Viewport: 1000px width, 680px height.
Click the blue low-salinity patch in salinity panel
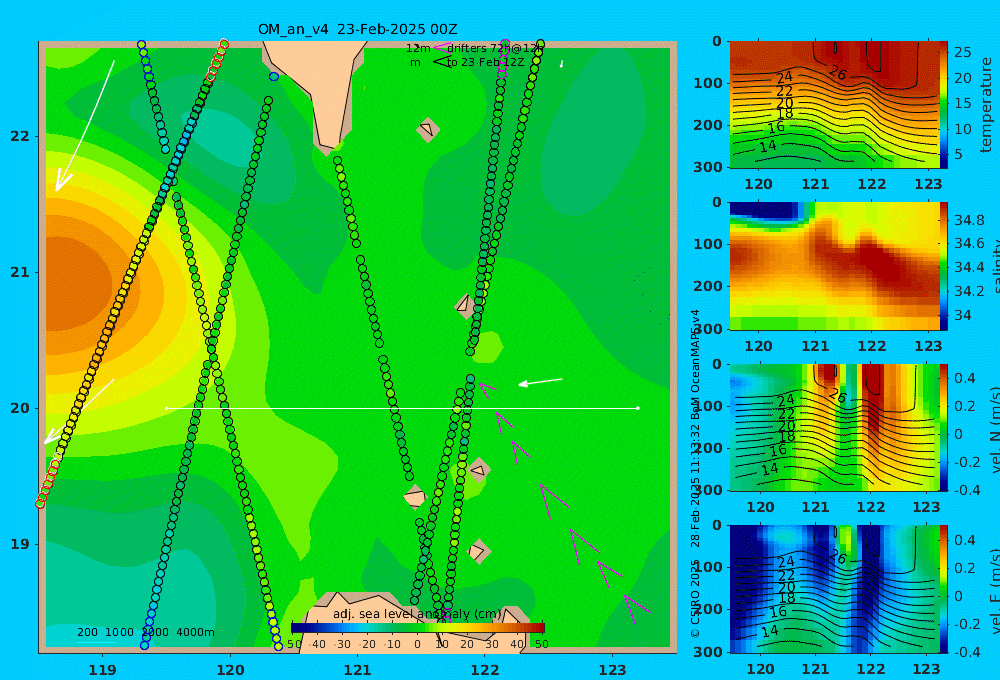[x=765, y=210]
